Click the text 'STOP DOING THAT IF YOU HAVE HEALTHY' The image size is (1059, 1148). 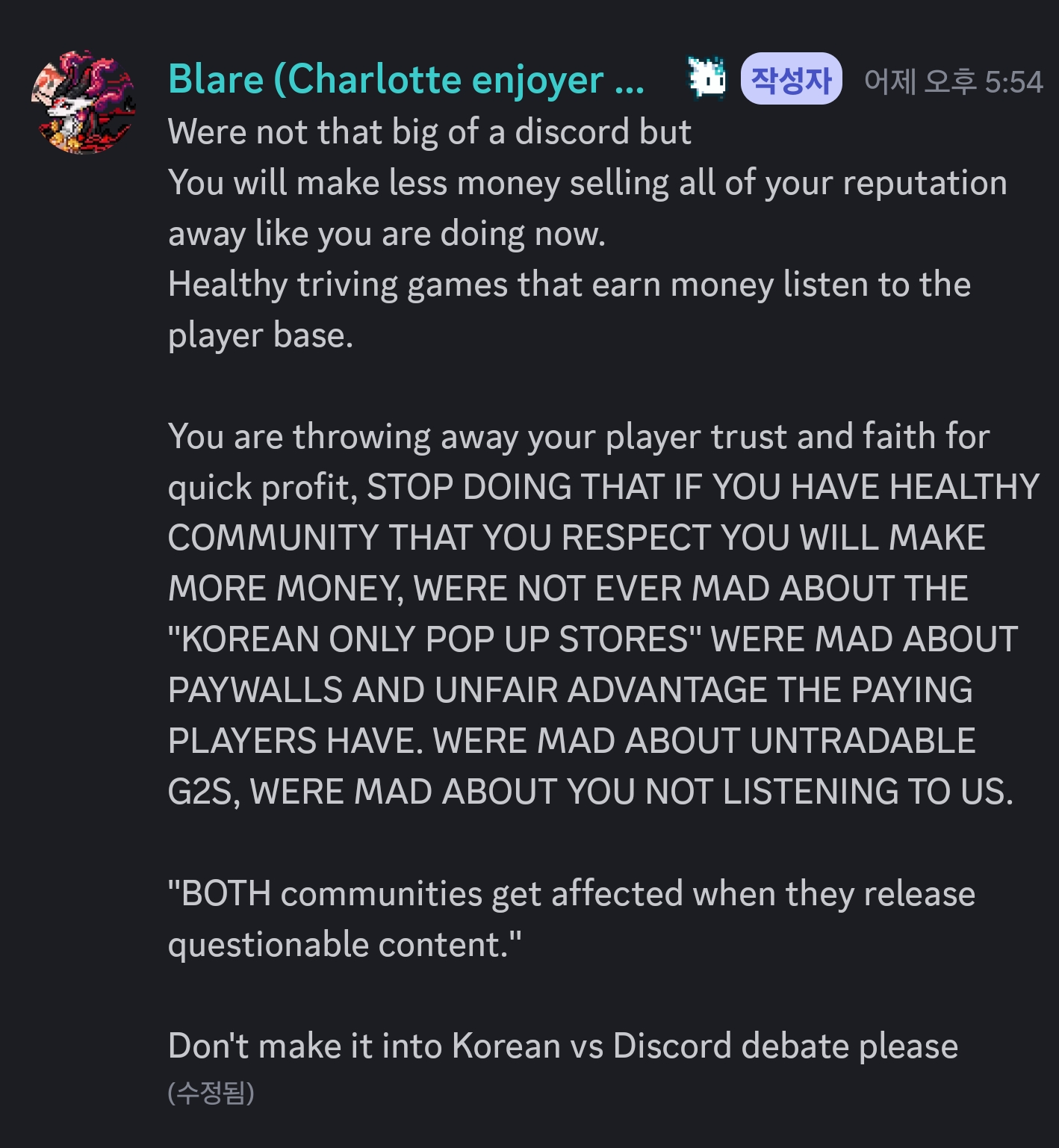click(x=703, y=488)
